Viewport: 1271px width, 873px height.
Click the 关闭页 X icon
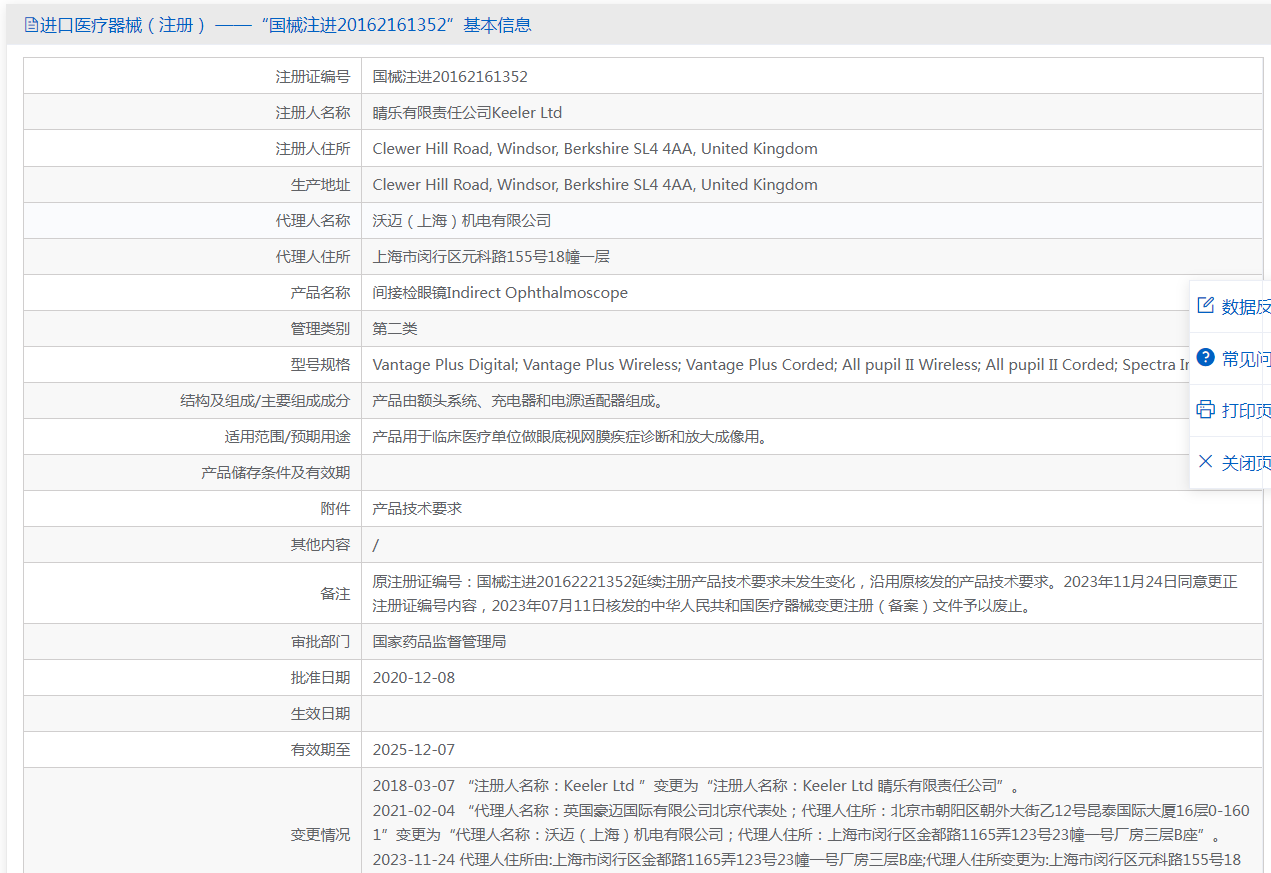pos(1205,462)
